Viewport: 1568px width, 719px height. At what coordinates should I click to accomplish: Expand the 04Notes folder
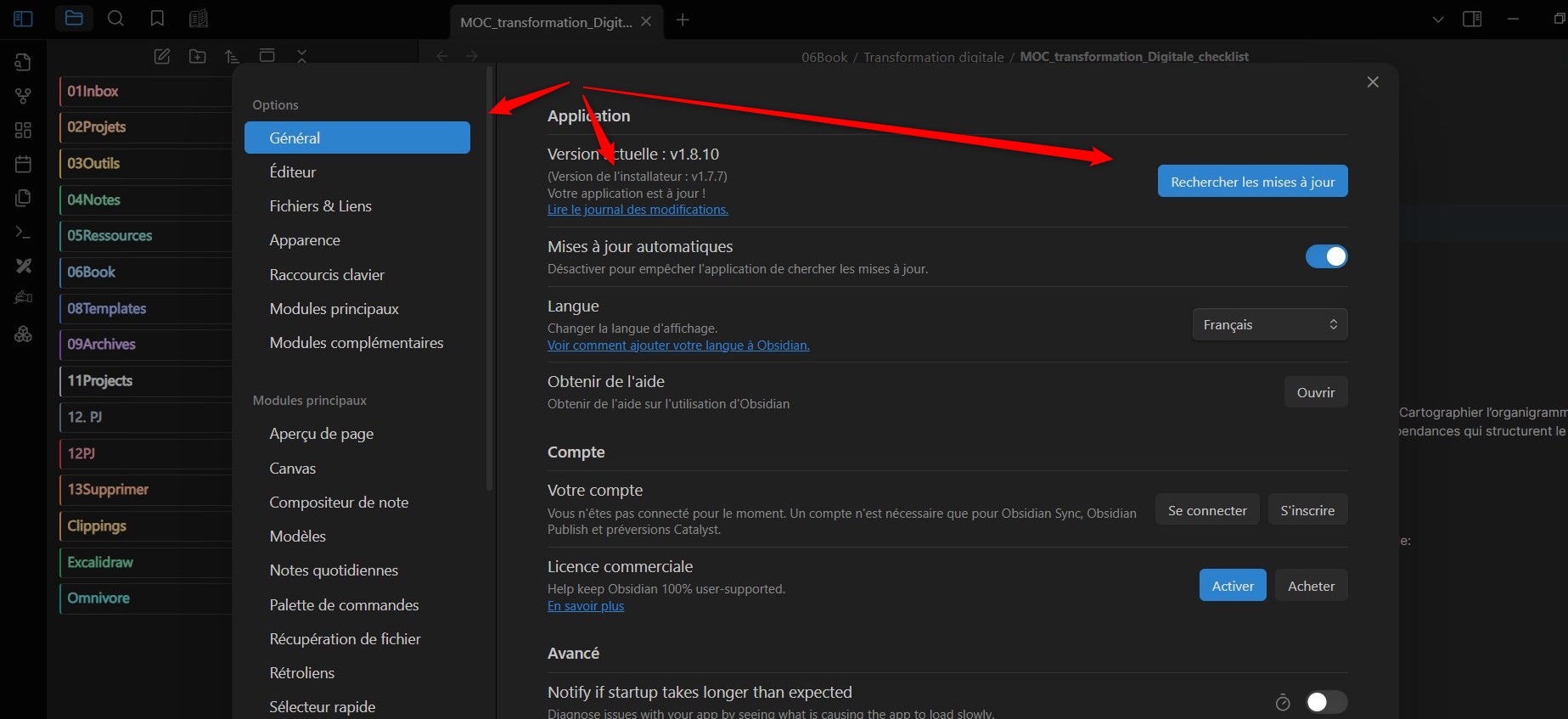click(x=145, y=199)
